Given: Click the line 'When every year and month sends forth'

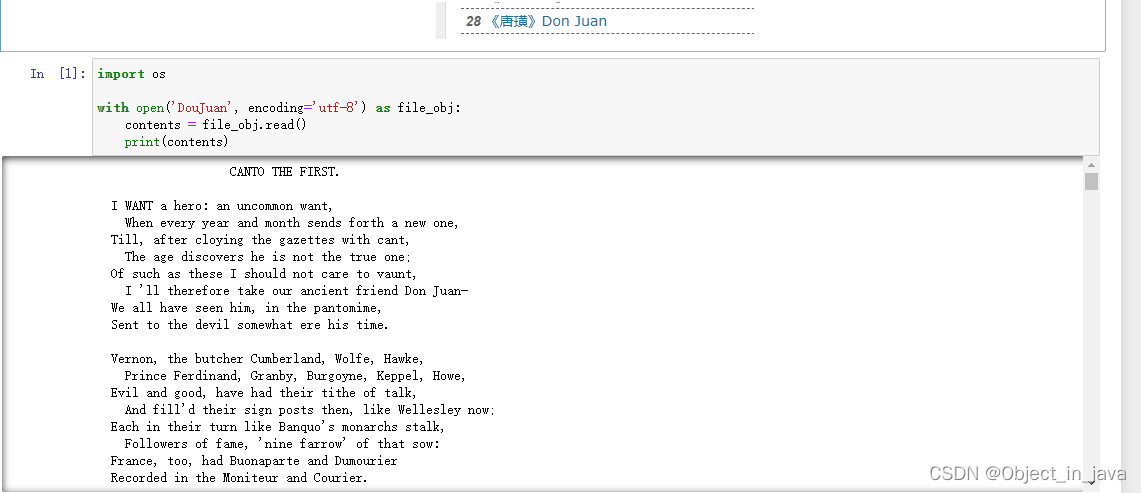Looking at the screenshot, I should click(292, 223).
